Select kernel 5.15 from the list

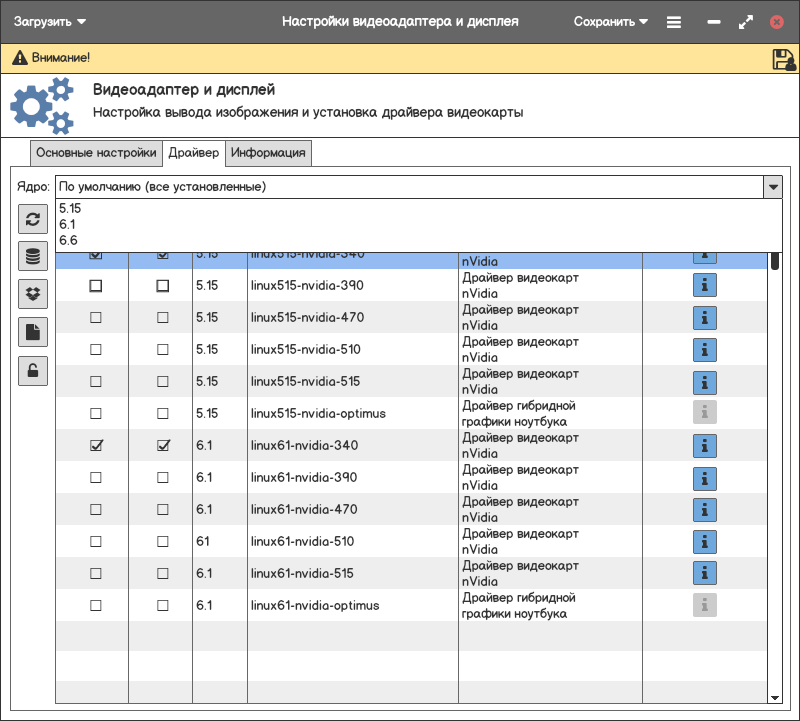(x=70, y=208)
